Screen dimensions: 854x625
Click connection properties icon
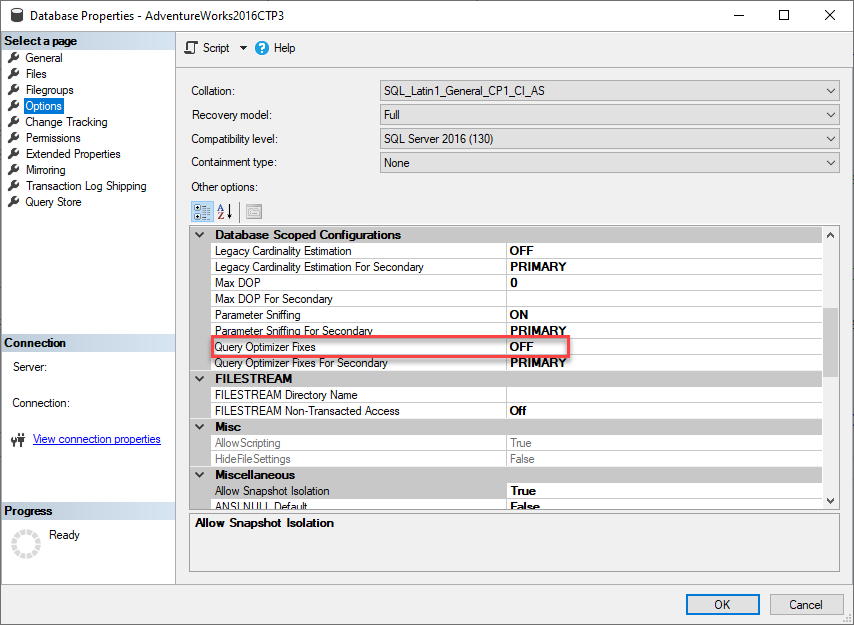(x=18, y=439)
